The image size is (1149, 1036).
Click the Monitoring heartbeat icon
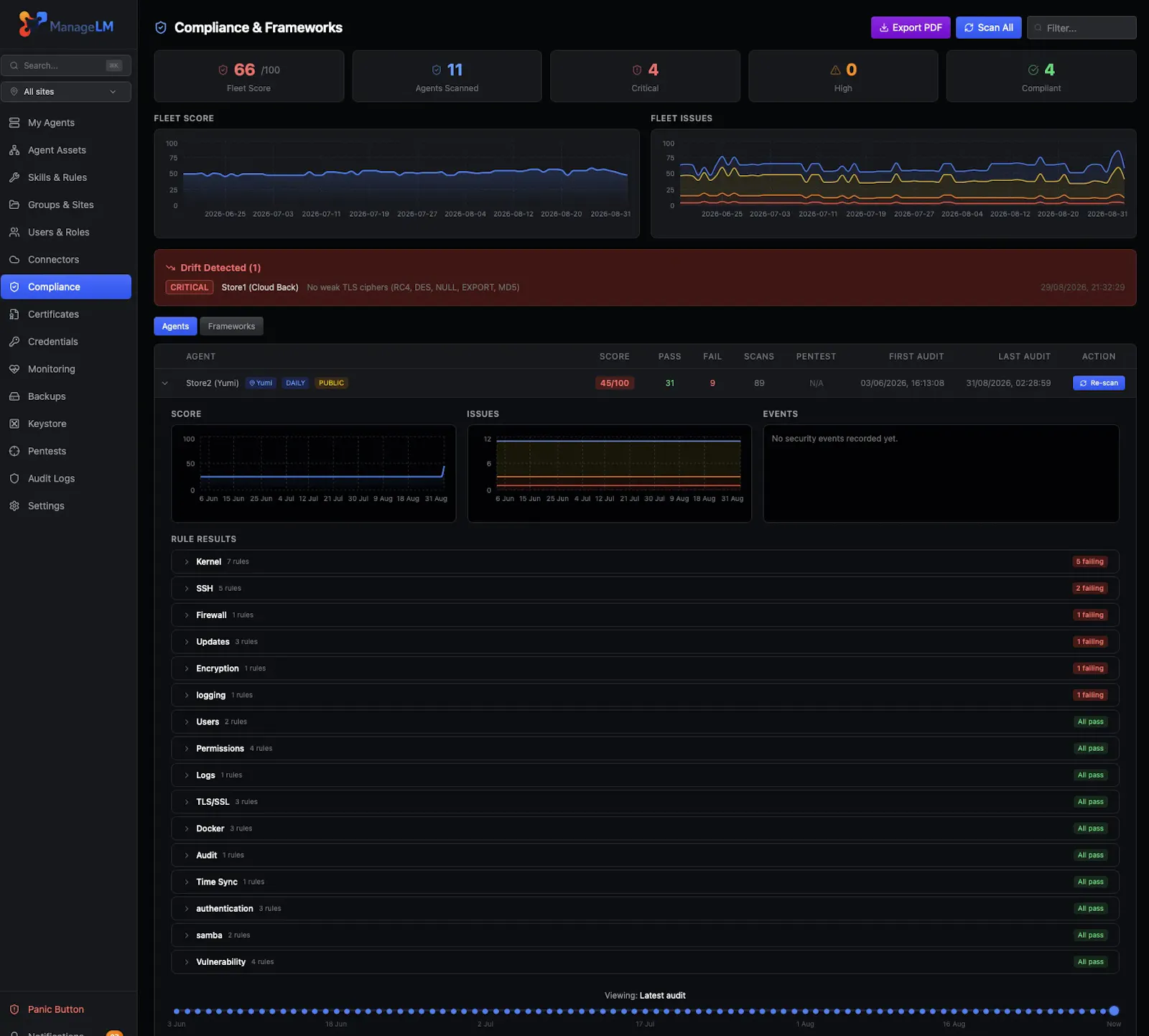coord(14,369)
